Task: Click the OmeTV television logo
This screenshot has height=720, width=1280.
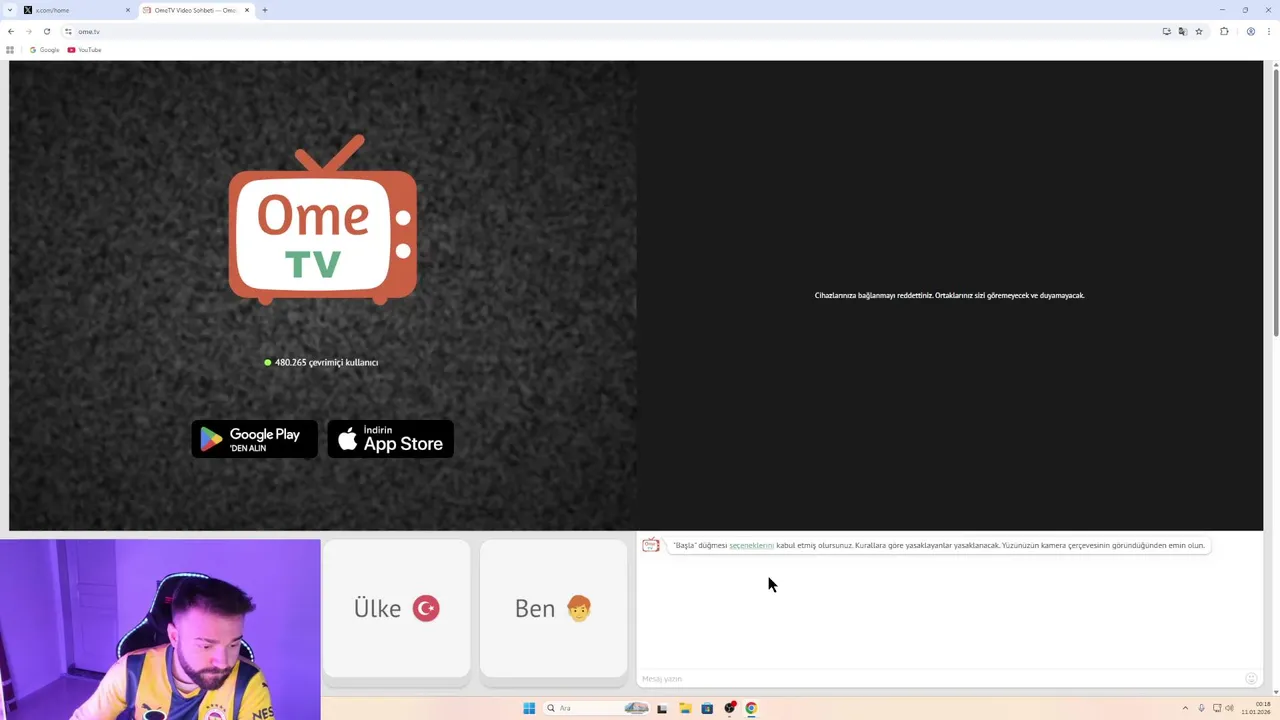Action: [x=323, y=219]
